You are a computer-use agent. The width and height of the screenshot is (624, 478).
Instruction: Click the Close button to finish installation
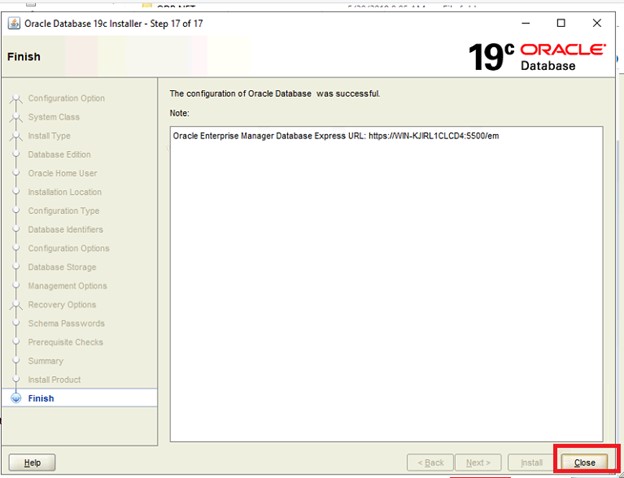tap(585, 463)
